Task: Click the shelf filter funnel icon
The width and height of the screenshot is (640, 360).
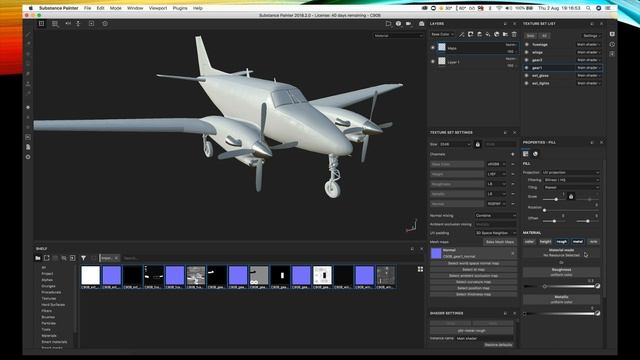Action: pos(83,258)
